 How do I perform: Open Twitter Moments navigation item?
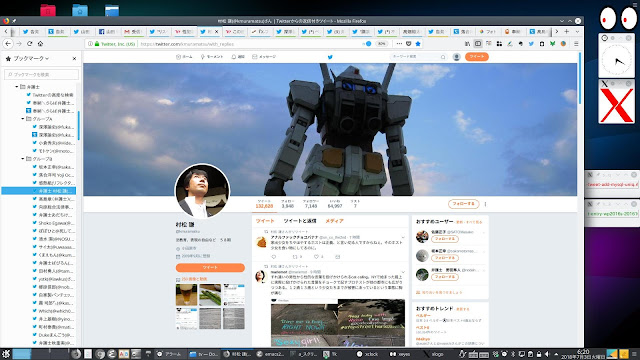coord(212,57)
